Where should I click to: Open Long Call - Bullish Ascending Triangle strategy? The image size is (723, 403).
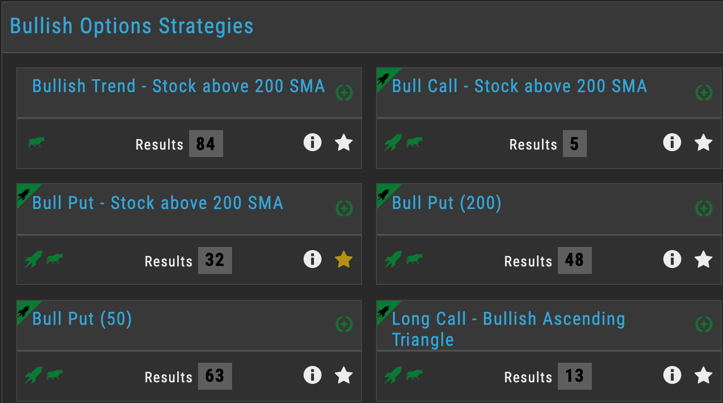(x=508, y=329)
